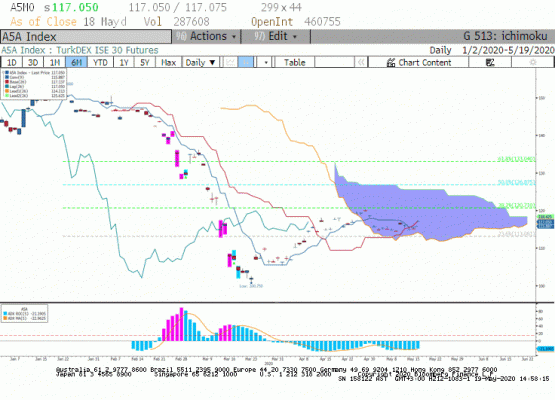The image size is (555, 400).
Task: Click the red Base line legend swatch
Action: click(x=7, y=82)
